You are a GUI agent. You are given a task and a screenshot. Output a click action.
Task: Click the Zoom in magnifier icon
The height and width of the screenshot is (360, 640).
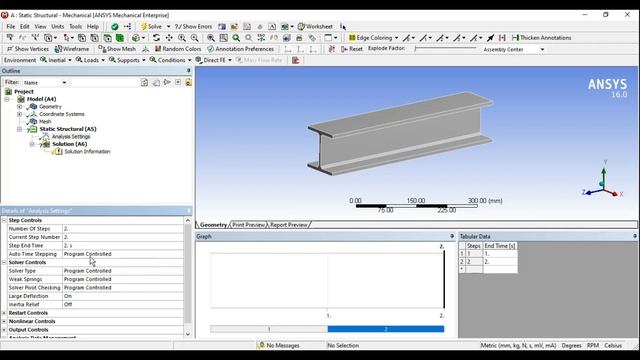[x=182, y=38]
